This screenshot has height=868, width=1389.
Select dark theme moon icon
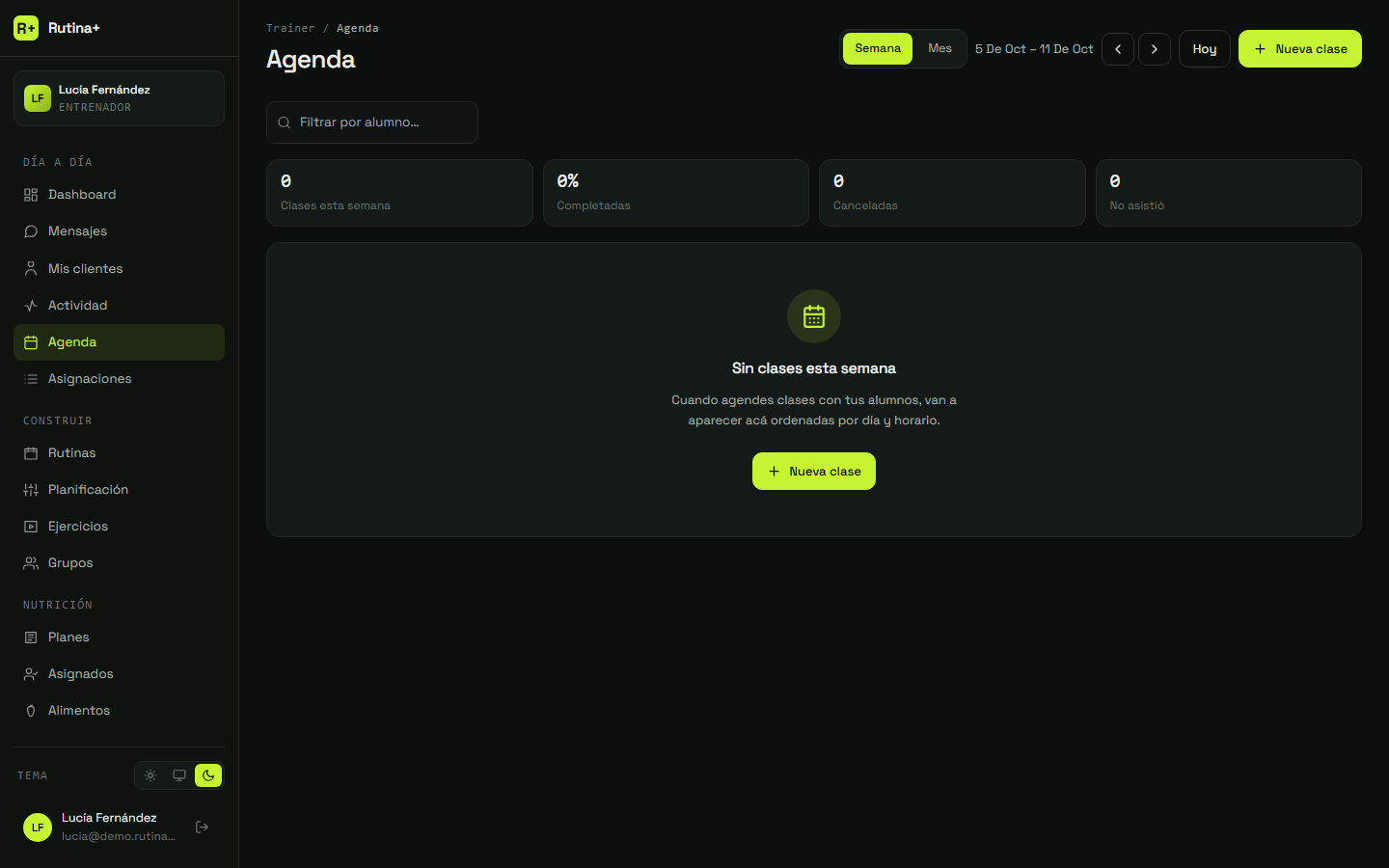[x=208, y=775]
